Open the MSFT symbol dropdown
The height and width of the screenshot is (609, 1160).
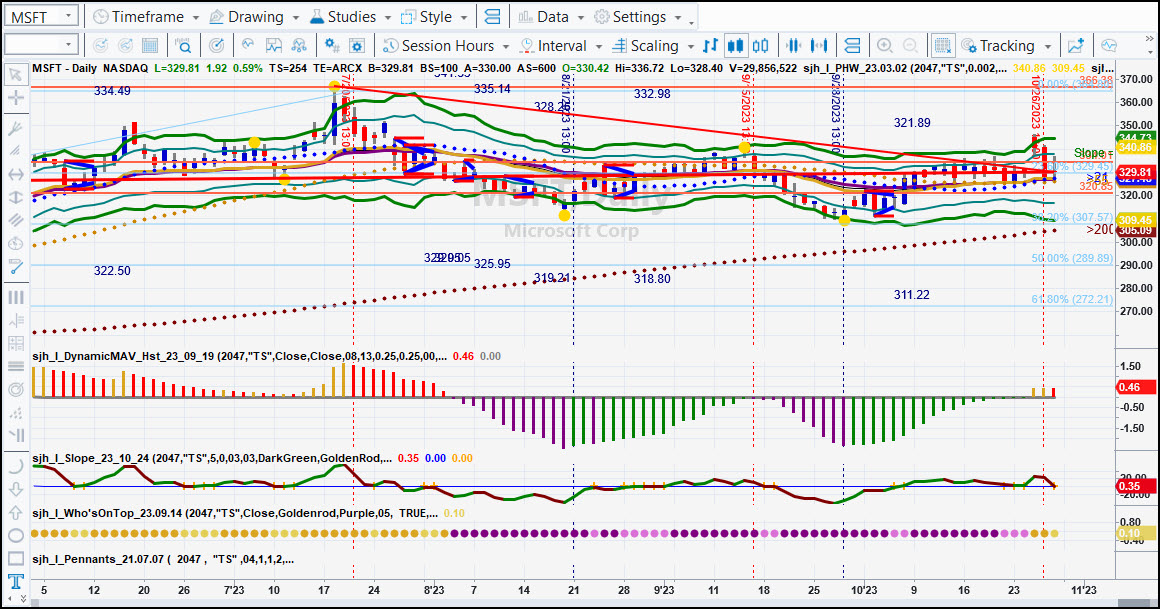point(68,16)
